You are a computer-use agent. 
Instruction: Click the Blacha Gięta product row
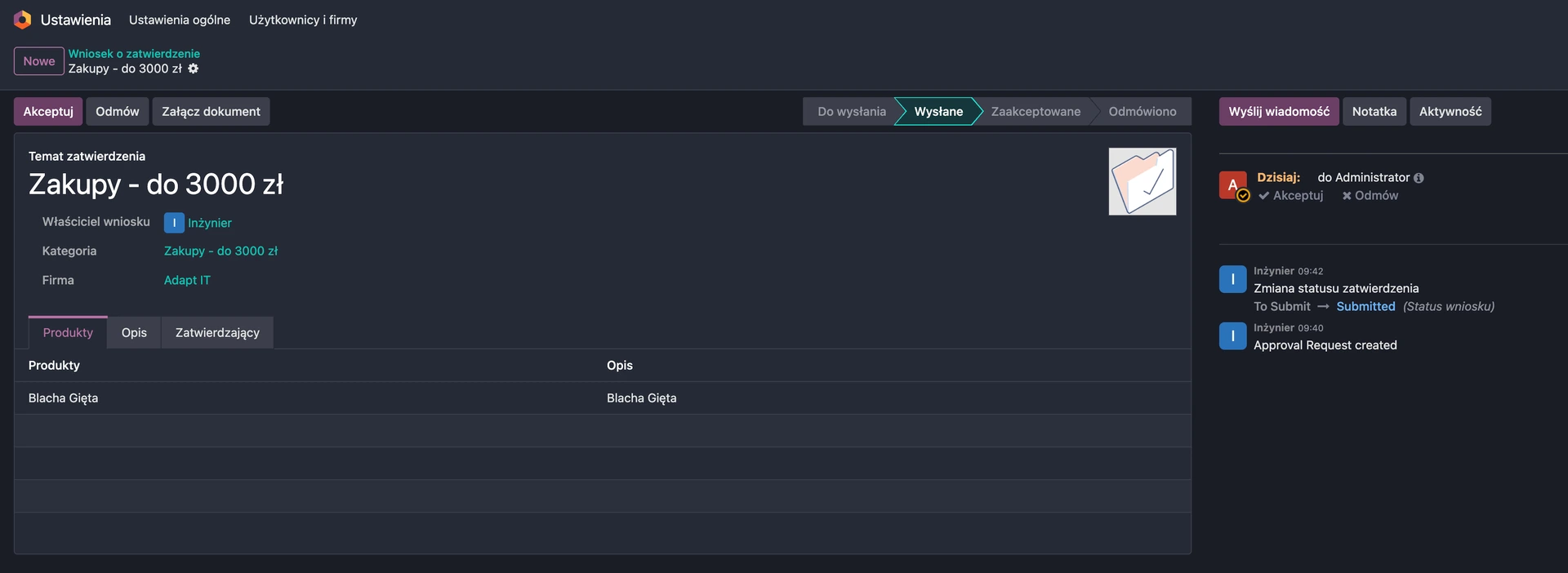[64, 398]
